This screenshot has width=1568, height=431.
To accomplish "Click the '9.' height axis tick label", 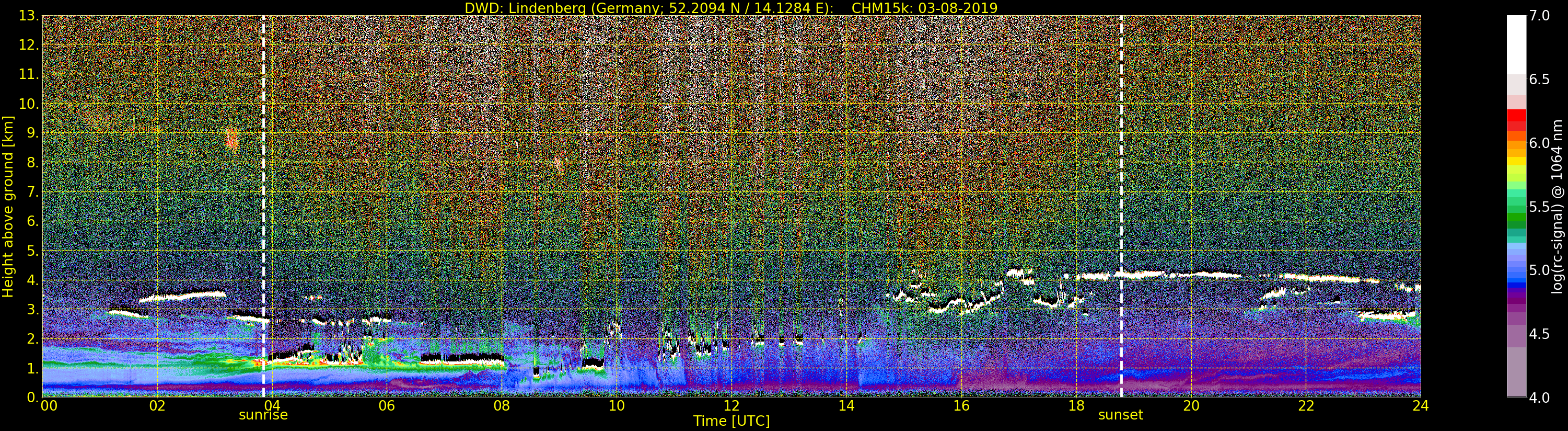I will click(33, 133).
